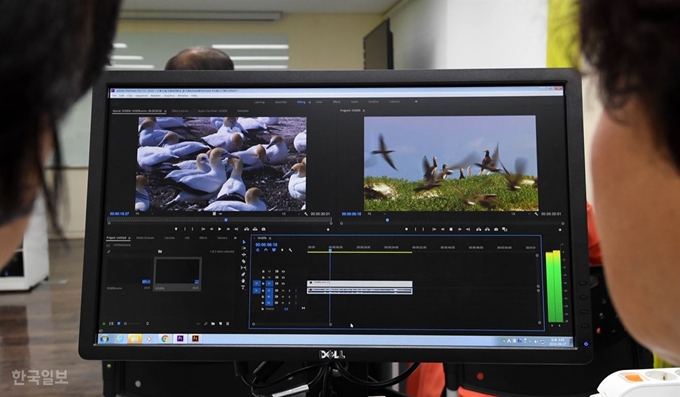Open Program monitor playback resolution dropdown
The width and height of the screenshot is (680, 397).
(x=521, y=214)
